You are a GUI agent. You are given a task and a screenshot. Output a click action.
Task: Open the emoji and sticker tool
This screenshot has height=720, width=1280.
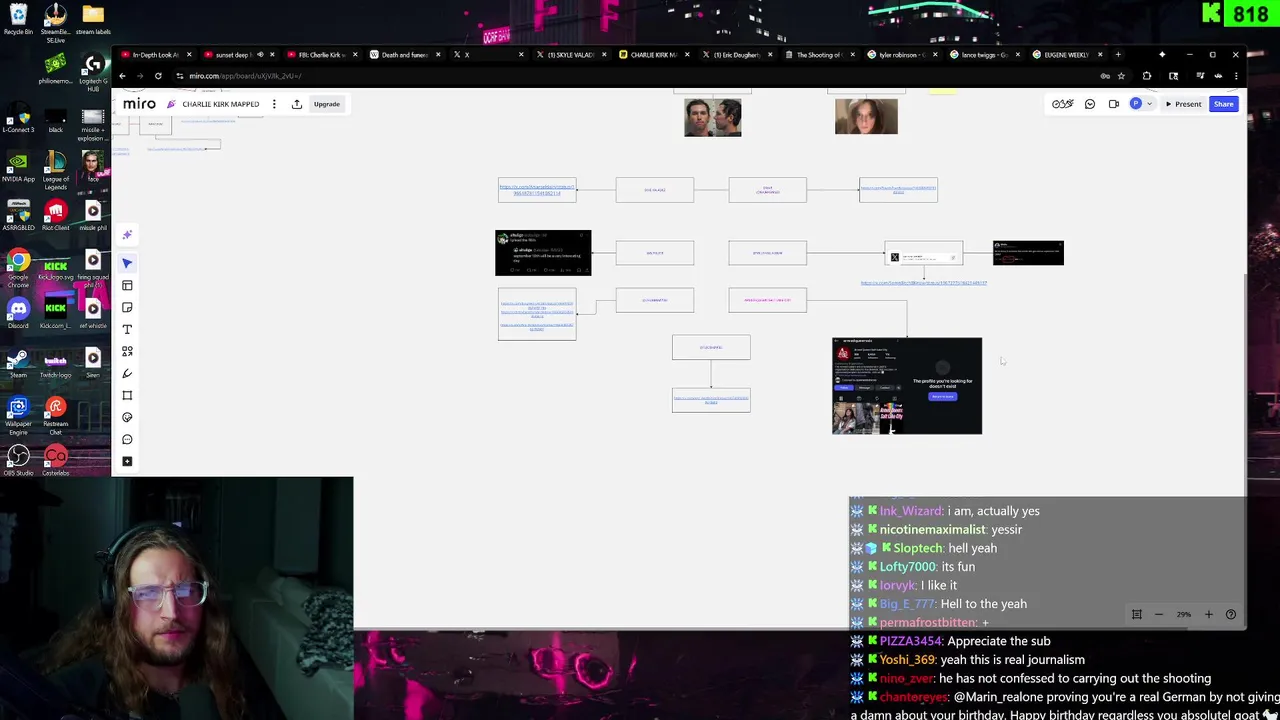click(x=127, y=418)
